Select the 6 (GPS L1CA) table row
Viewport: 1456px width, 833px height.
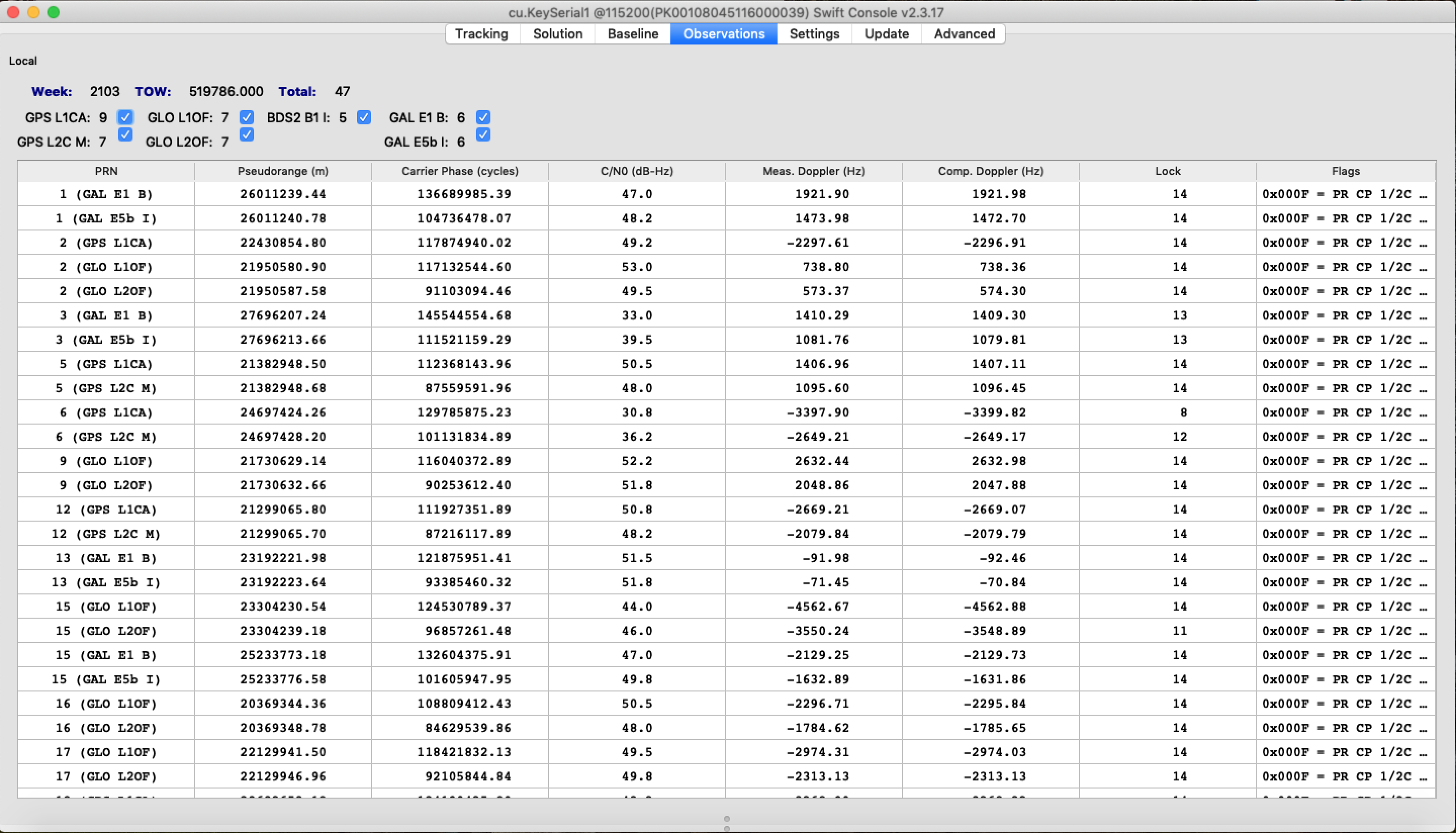click(106, 412)
